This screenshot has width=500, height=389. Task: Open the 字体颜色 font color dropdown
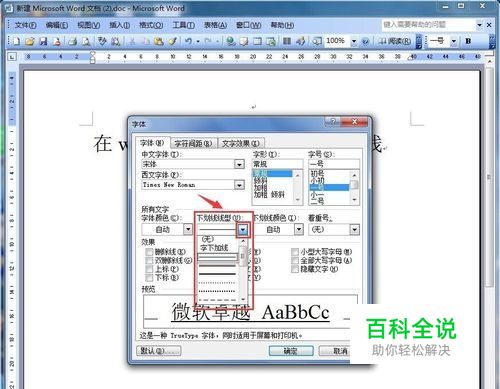(188, 229)
